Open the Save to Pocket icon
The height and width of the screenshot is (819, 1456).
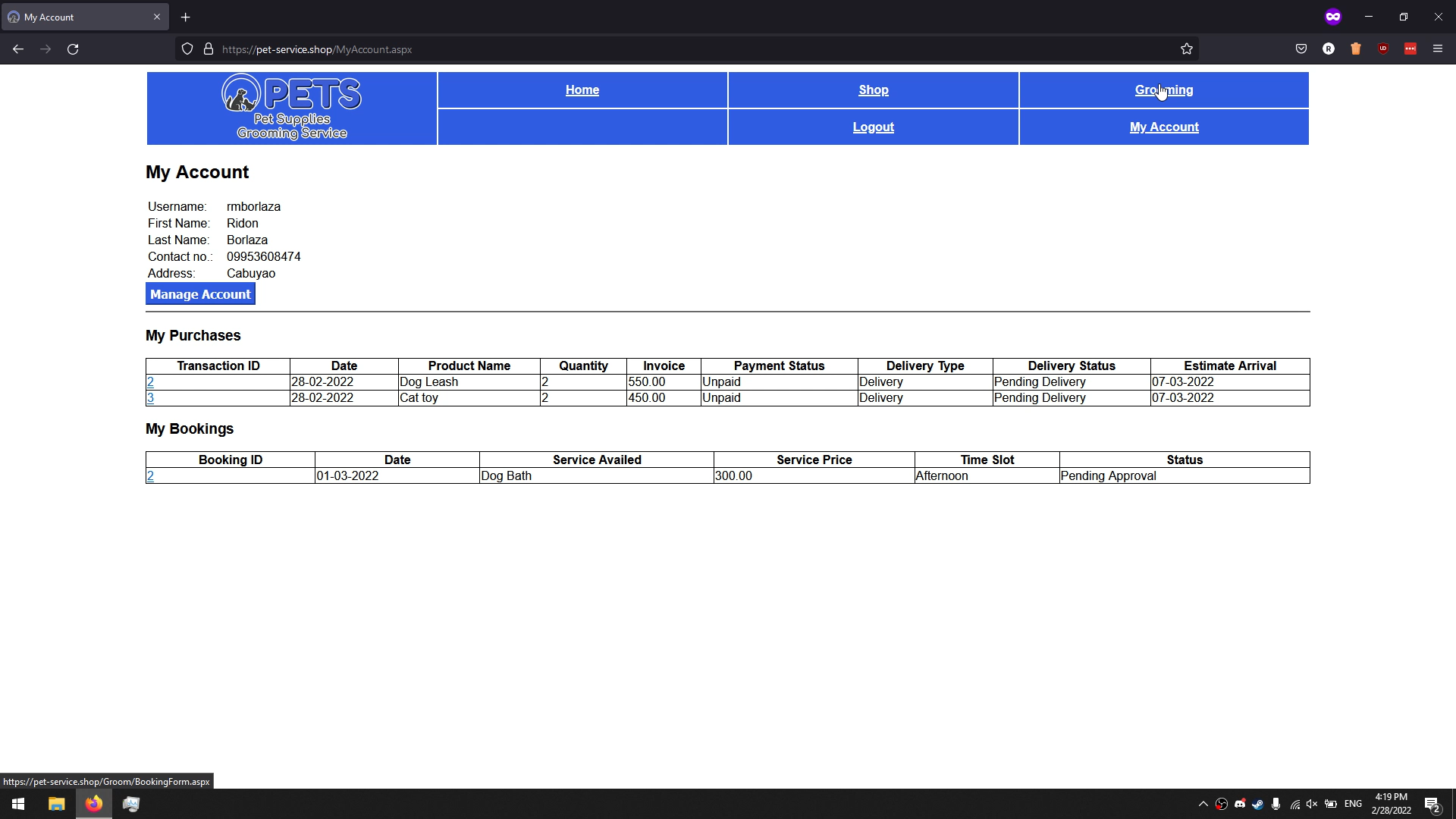(1301, 49)
